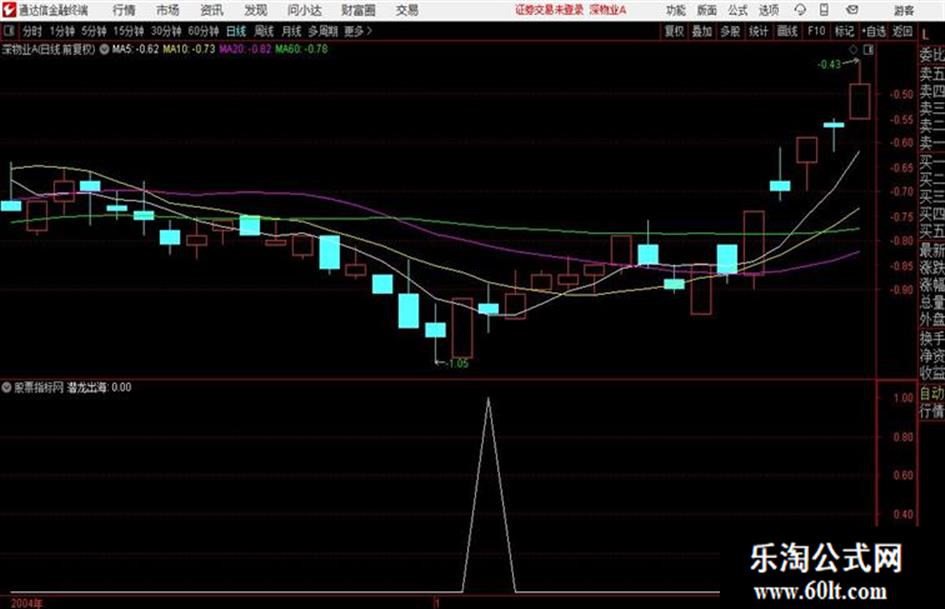Click the 行情 label in side panel

pos(932,411)
